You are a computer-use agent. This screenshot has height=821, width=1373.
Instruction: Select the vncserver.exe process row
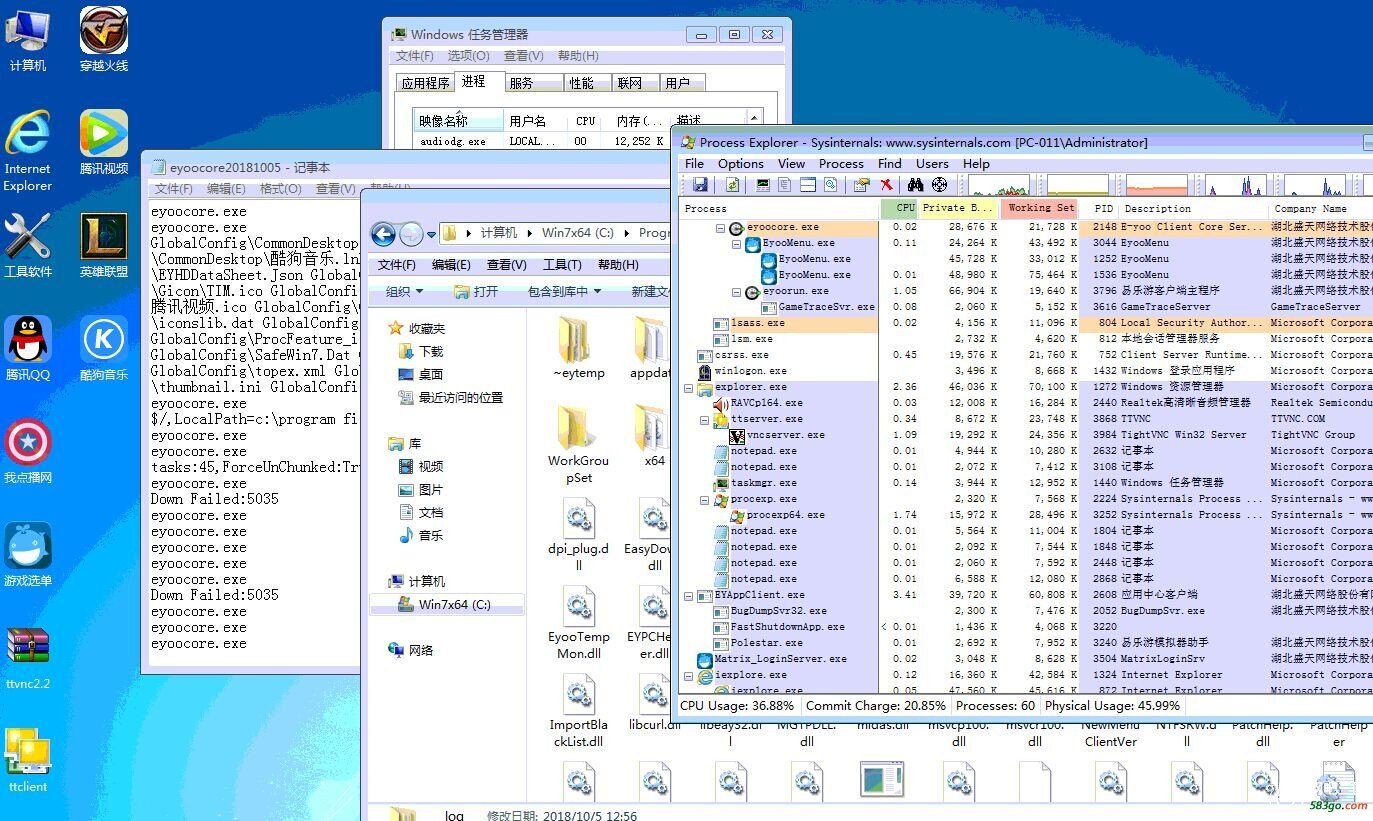click(1026, 435)
